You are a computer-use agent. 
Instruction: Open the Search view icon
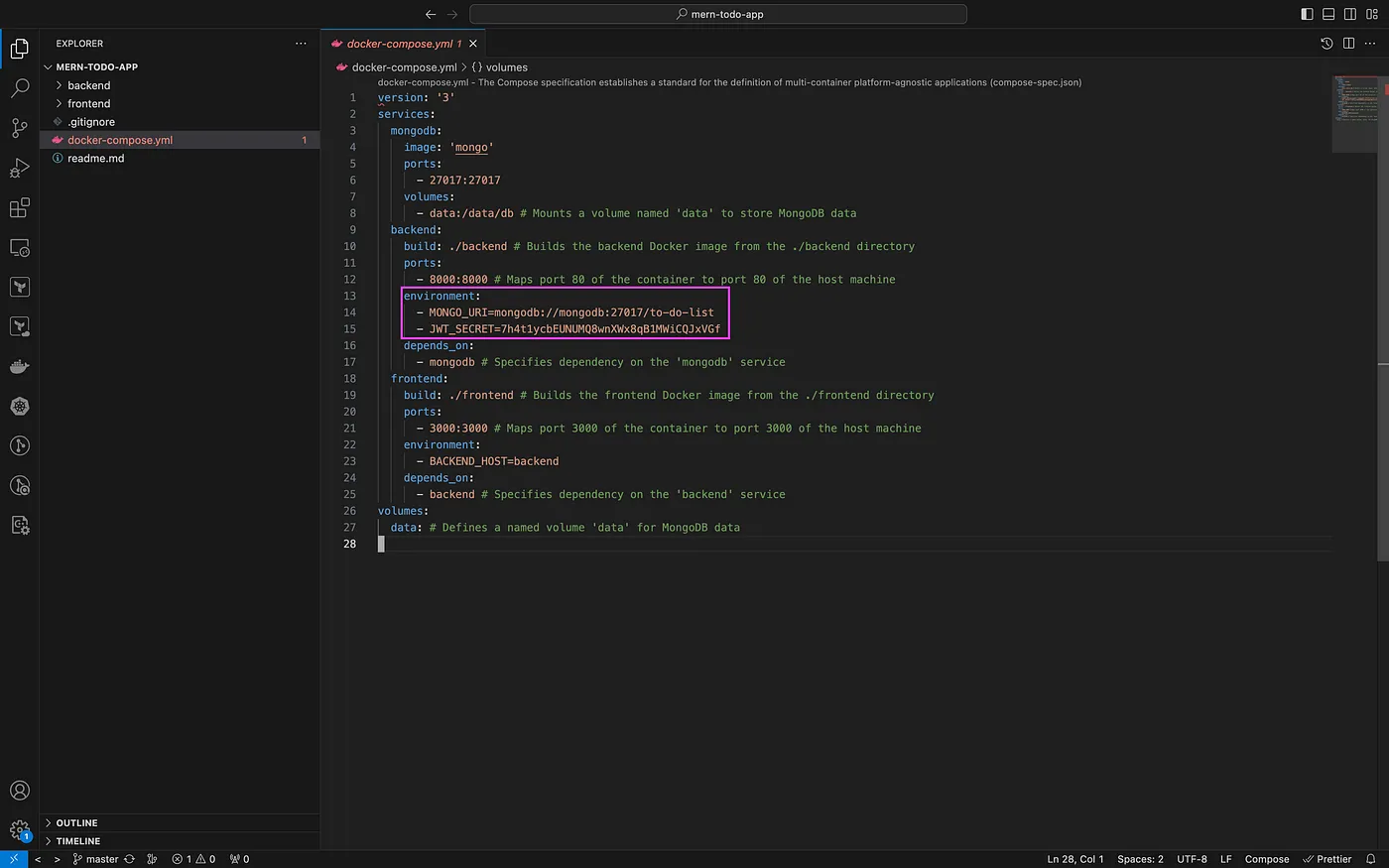pos(19,88)
